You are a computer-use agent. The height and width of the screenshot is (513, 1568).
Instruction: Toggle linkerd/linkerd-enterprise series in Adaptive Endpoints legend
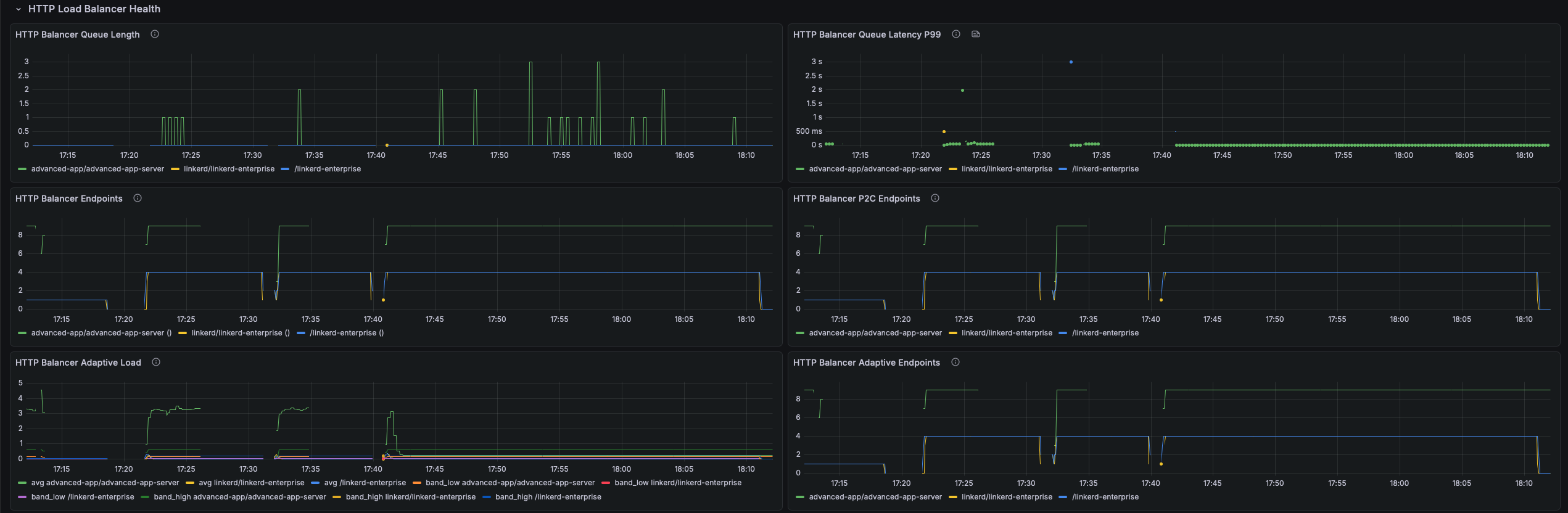pyautogui.click(x=1007, y=497)
